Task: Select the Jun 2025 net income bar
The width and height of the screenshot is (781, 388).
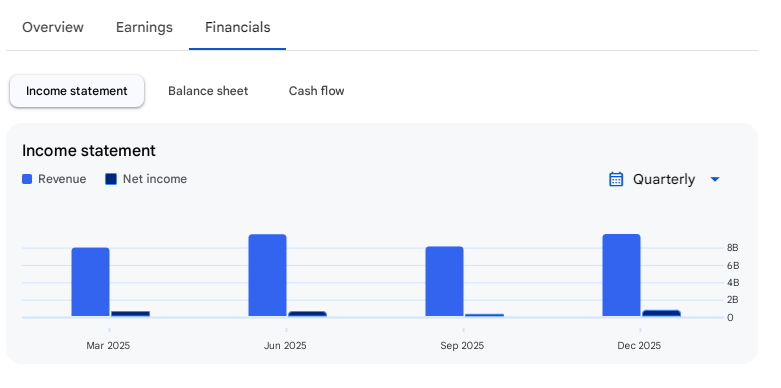Action: pyautogui.click(x=307, y=314)
